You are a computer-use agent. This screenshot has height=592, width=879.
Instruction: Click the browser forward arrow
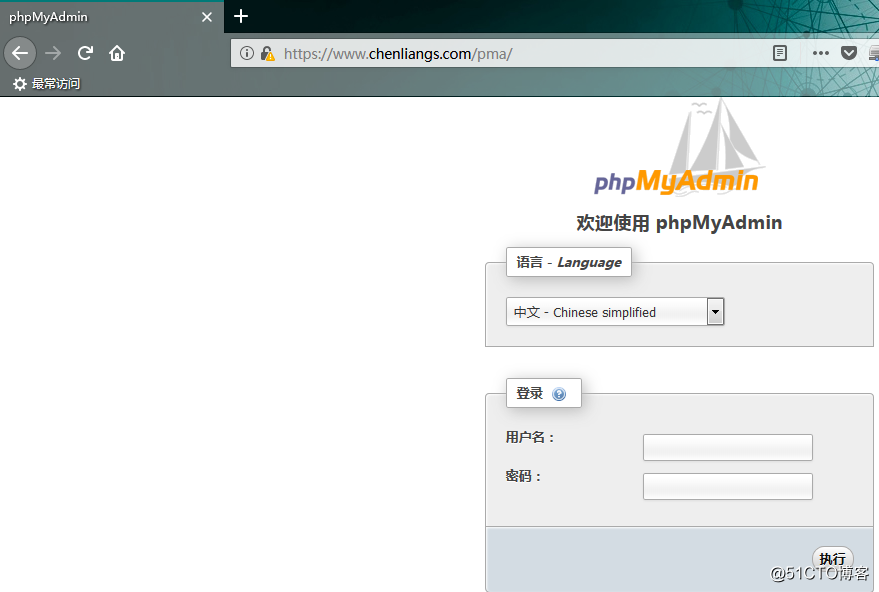(53, 53)
